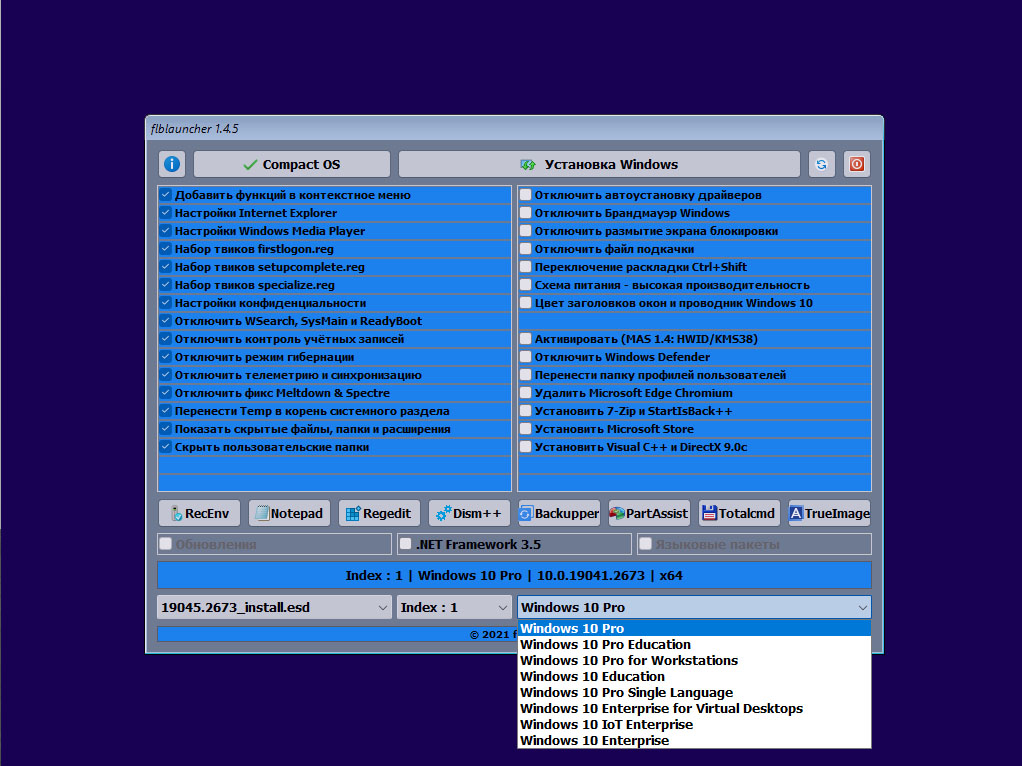Launch RecEnv recovery environment tool
Image resolution: width=1022 pixels, height=766 pixels.
pos(199,513)
